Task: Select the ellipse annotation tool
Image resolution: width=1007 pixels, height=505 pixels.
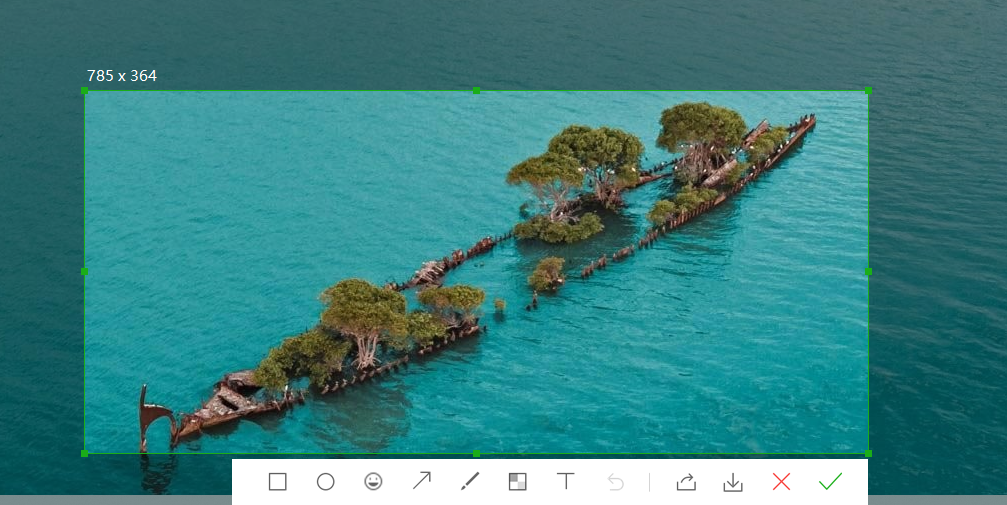Action: (x=326, y=482)
